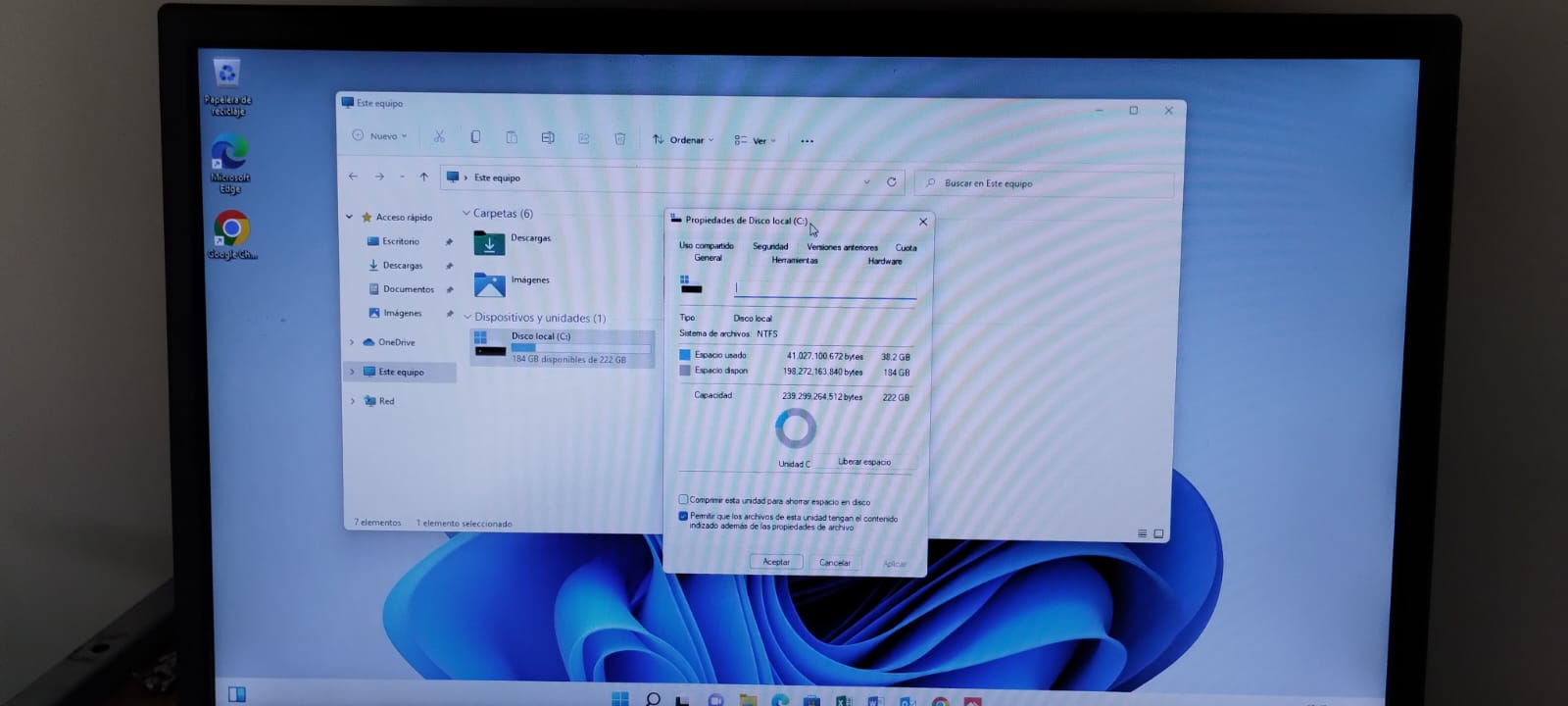Screen dimensions: 1568x706
Task: Click the Cut scissors icon in Explorer toolbar
Action: click(439, 137)
